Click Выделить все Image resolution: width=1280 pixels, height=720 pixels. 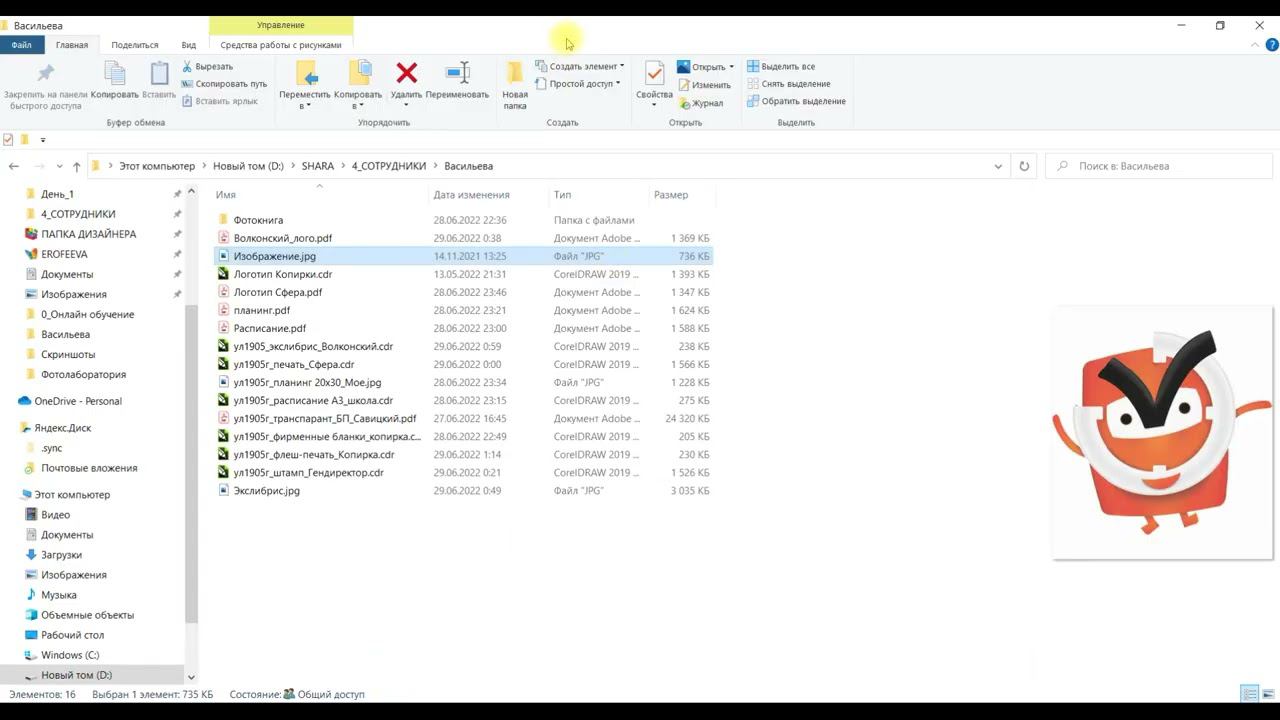click(781, 67)
